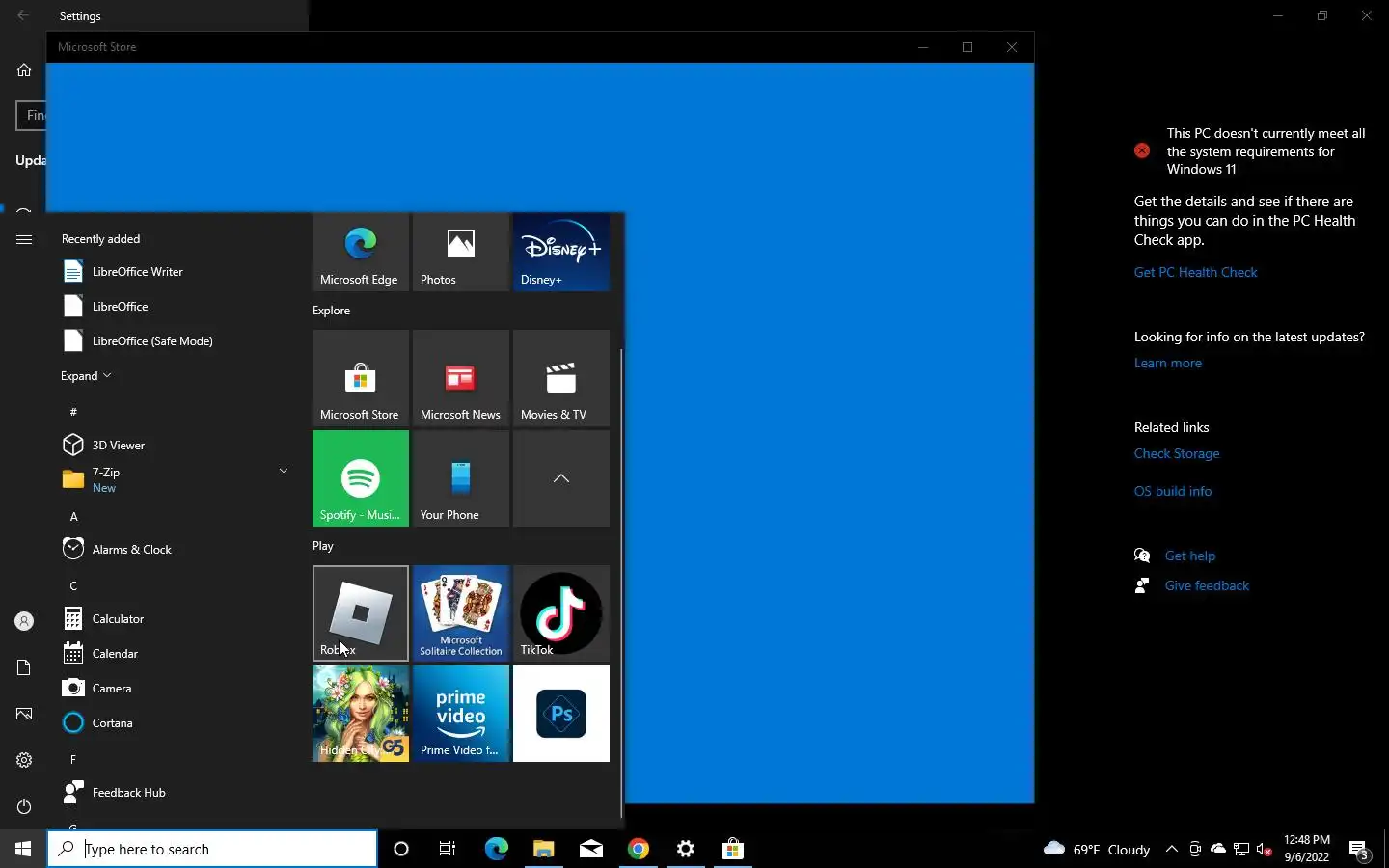
Task: Open Microsoft Edge on taskbar
Action: coord(496,849)
